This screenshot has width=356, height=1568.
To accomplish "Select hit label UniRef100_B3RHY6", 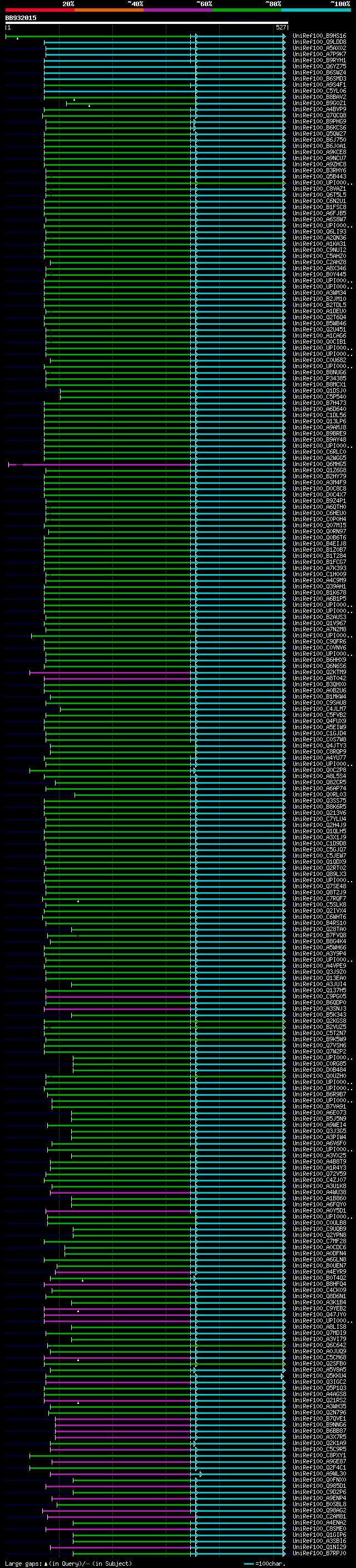I will point(319,170).
